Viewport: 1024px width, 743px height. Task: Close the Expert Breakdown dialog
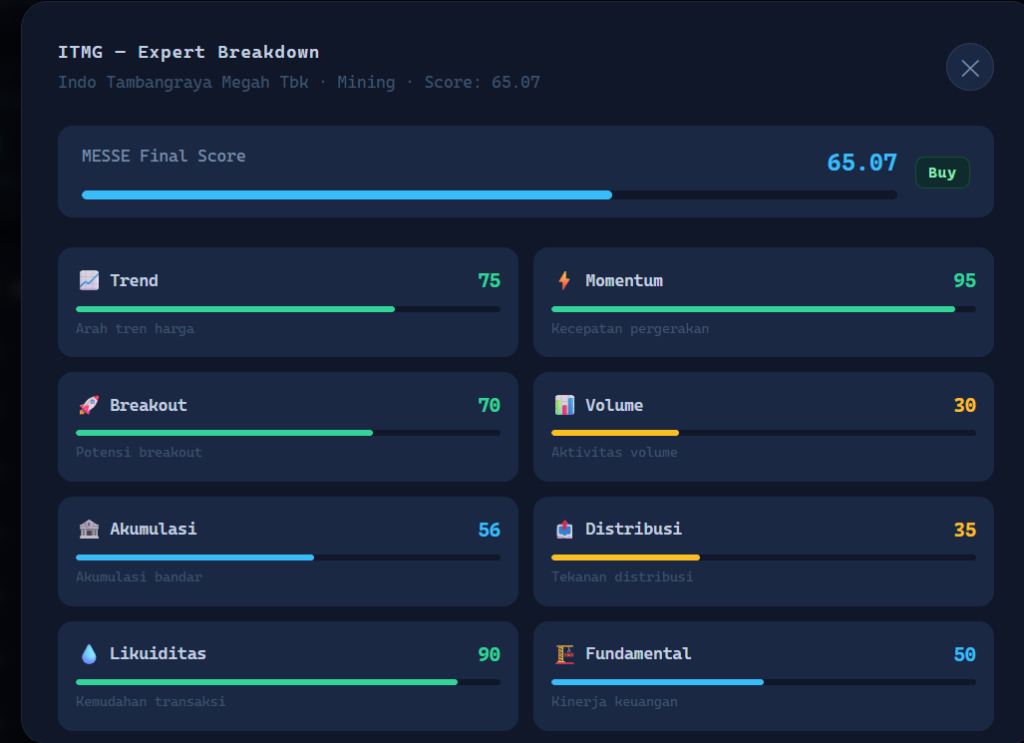pos(969,68)
